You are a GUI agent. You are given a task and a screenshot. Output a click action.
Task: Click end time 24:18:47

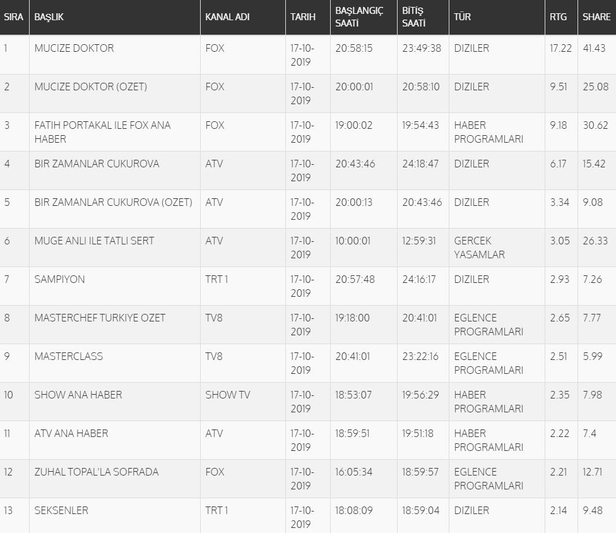pyautogui.click(x=420, y=164)
